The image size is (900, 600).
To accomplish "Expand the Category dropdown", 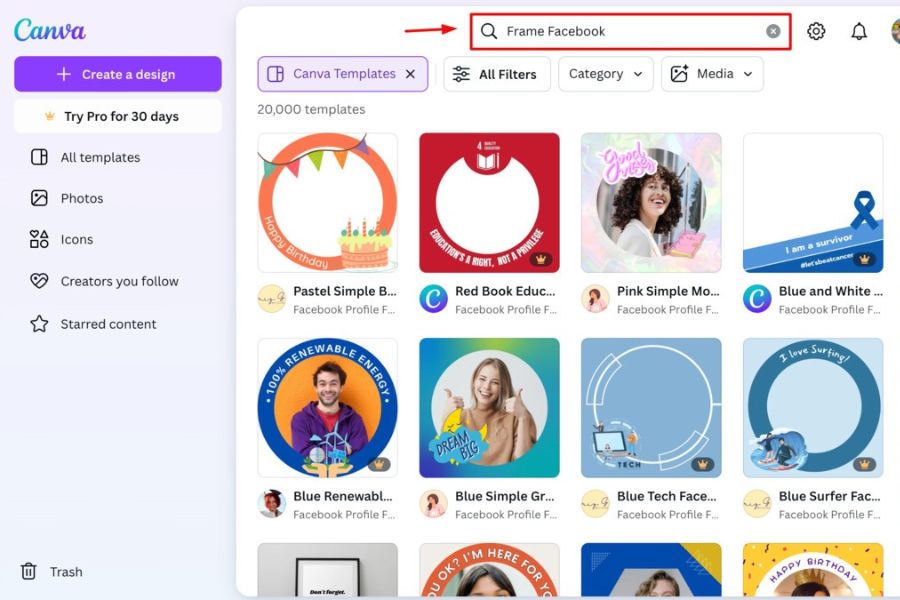I will pos(606,74).
